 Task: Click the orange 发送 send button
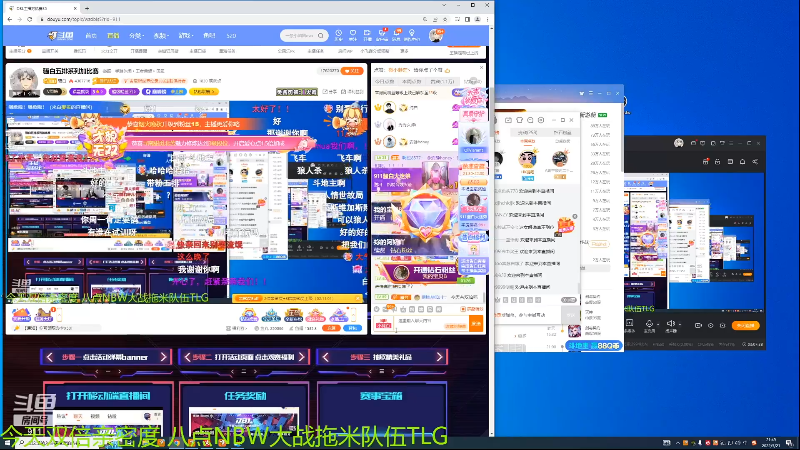[x=476, y=324]
